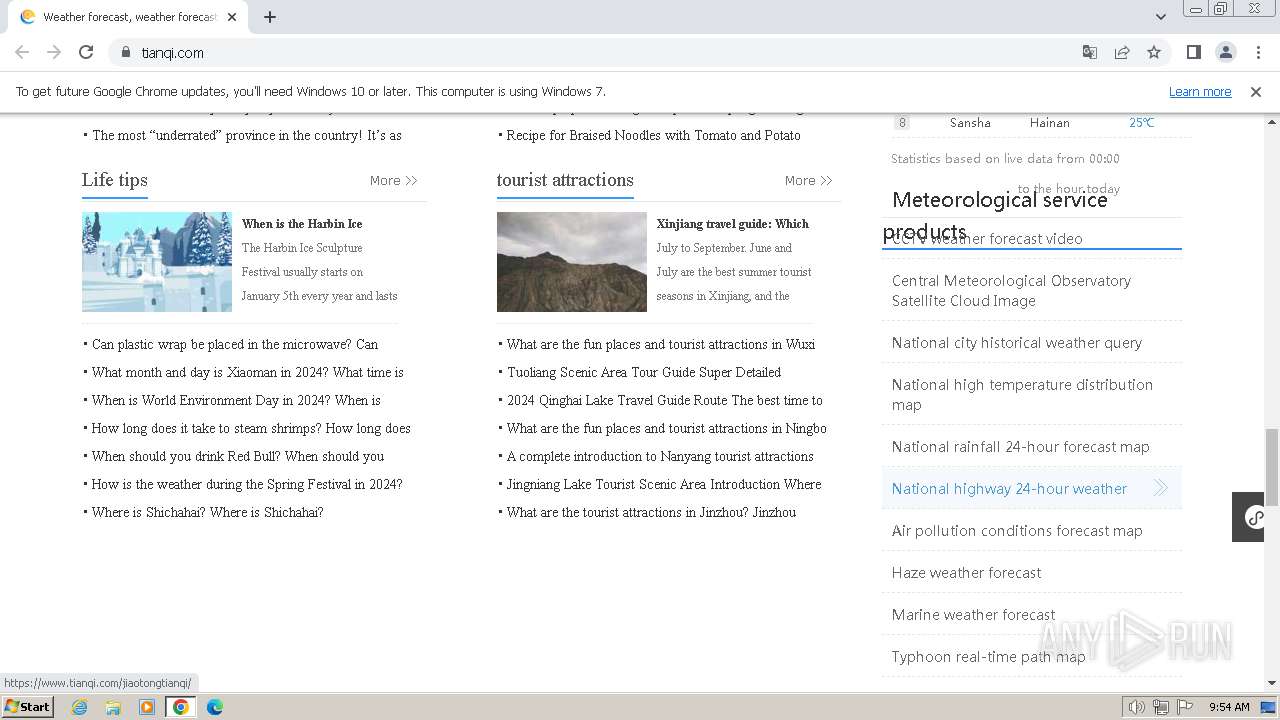1280x720 pixels.
Task: Open More under tourist attractions
Action: pyautogui.click(x=808, y=181)
